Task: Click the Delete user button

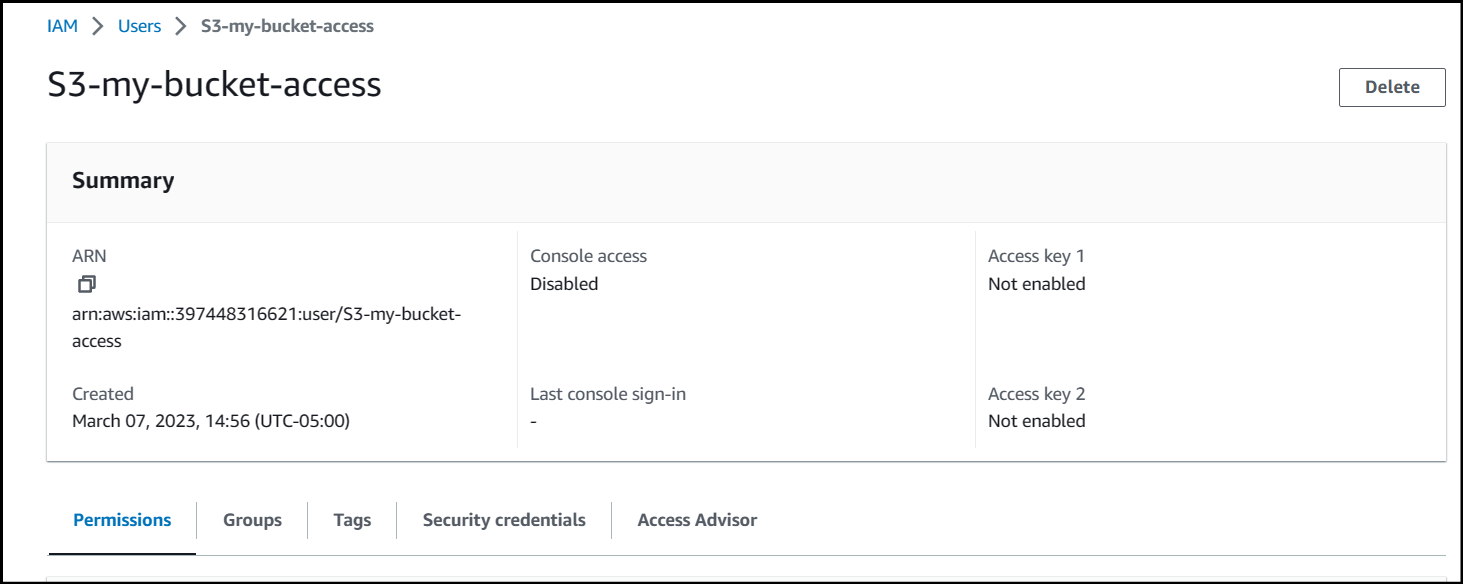Action: pos(1392,87)
